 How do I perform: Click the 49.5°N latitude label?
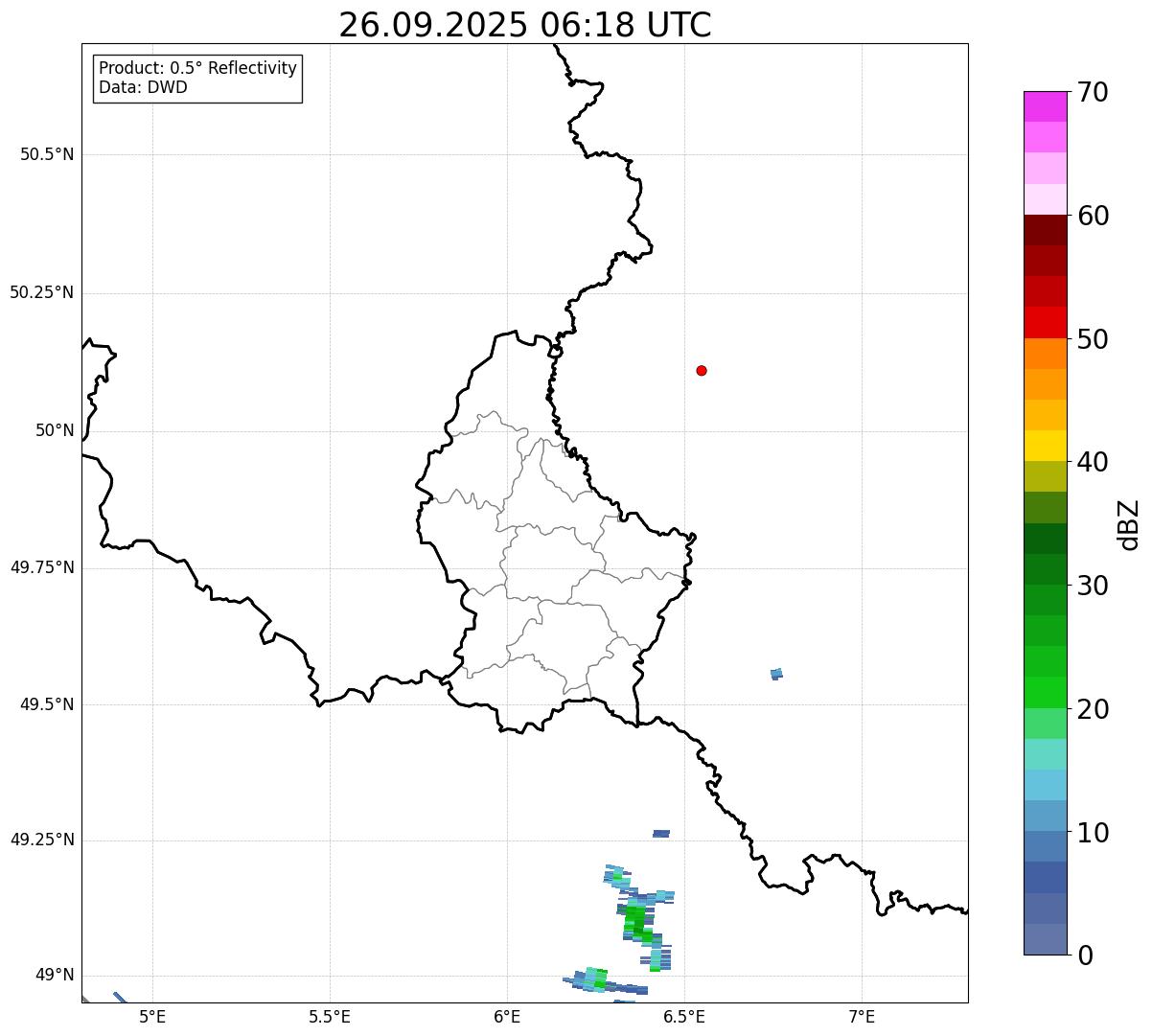[x=47, y=704]
